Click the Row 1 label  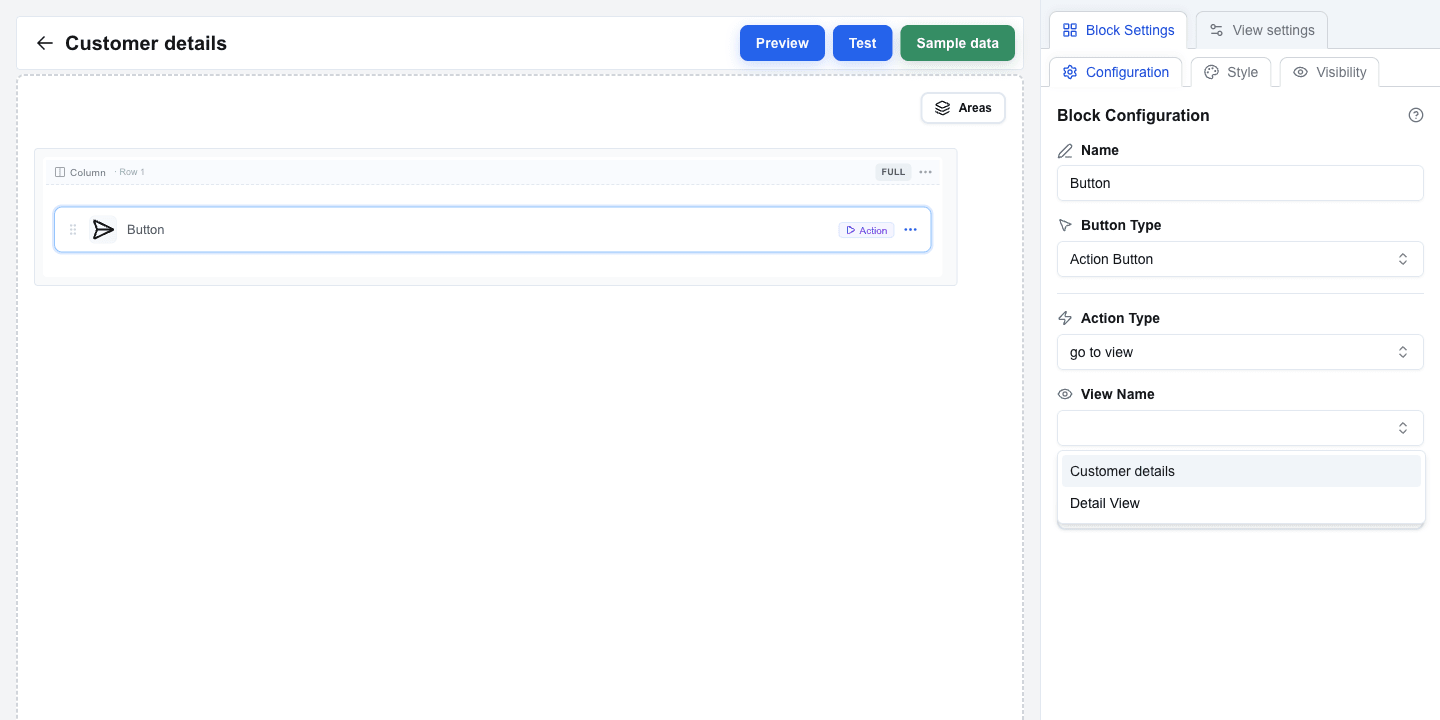131,172
